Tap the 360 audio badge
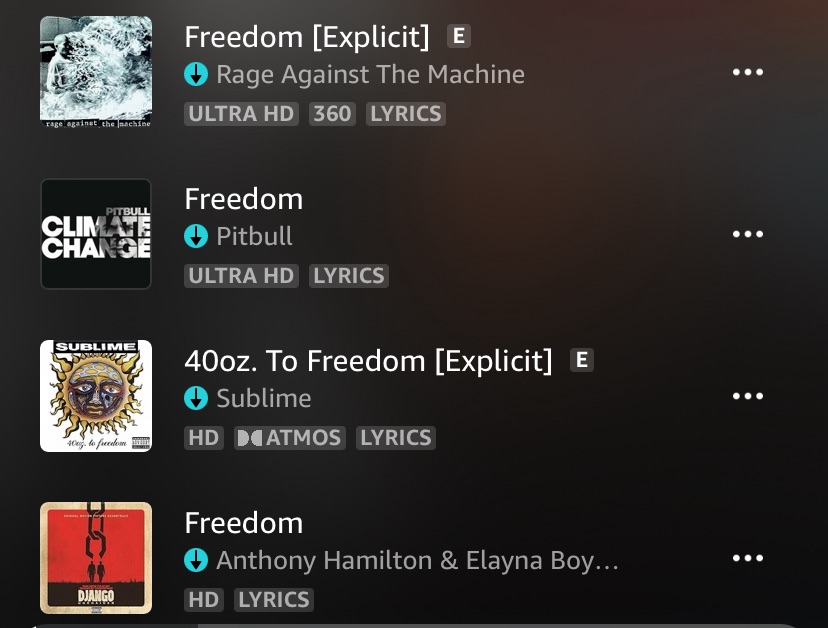Image resolution: width=828 pixels, height=628 pixels. tap(332, 114)
